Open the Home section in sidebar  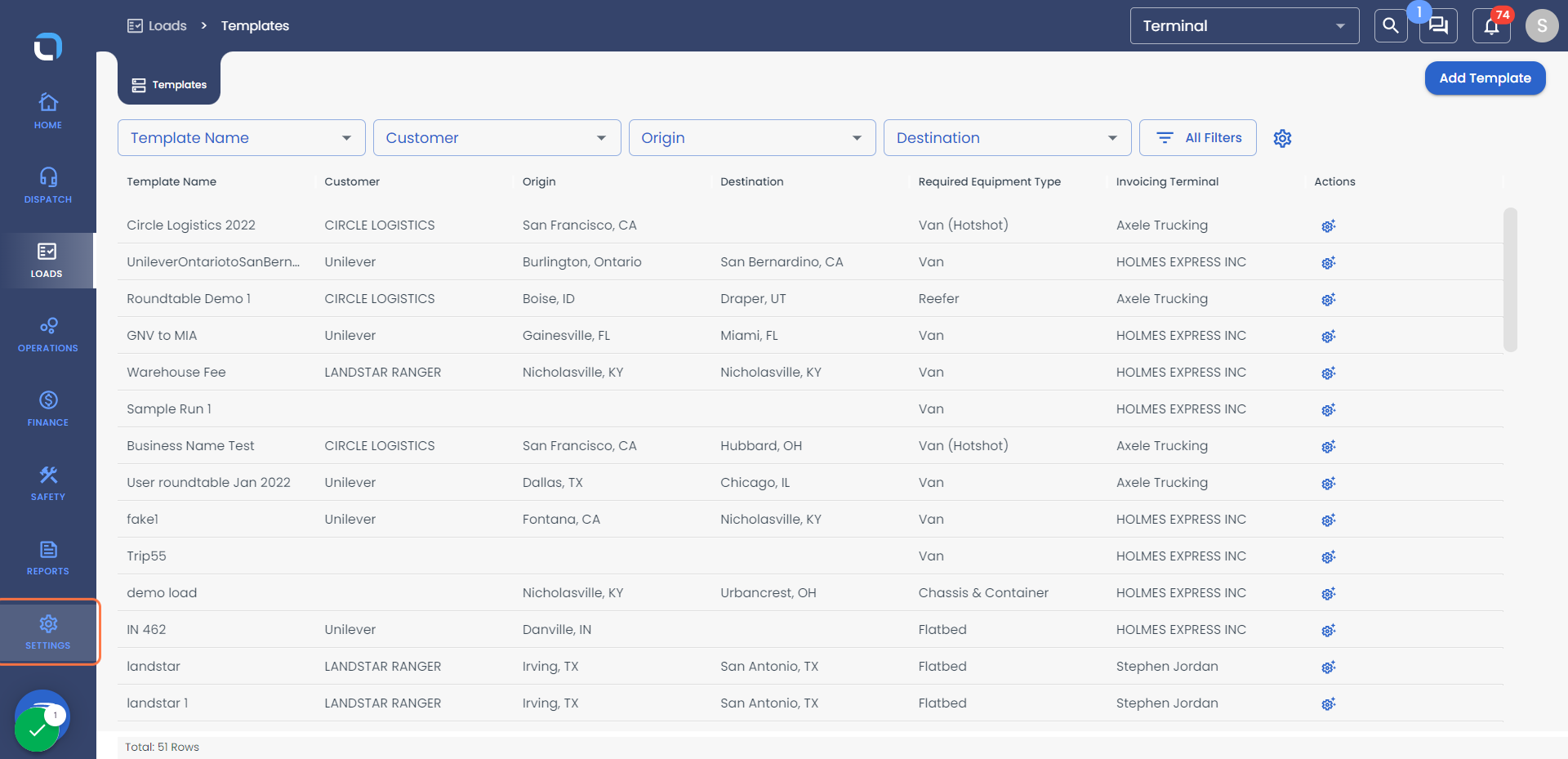[x=48, y=112]
